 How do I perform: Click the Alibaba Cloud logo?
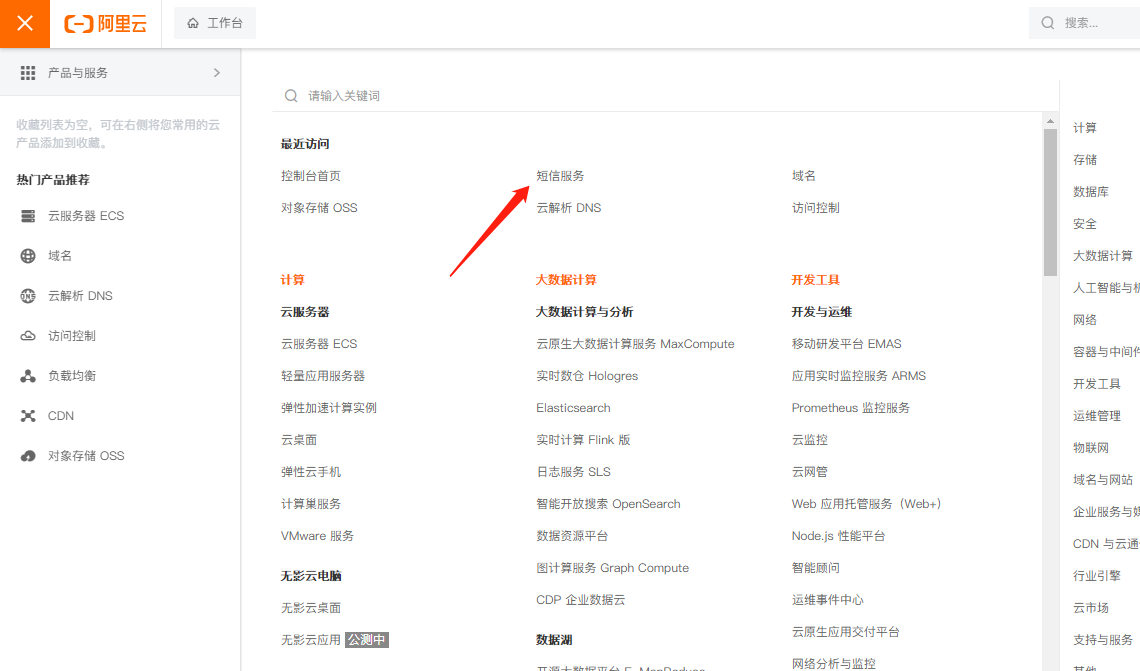click(105, 23)
